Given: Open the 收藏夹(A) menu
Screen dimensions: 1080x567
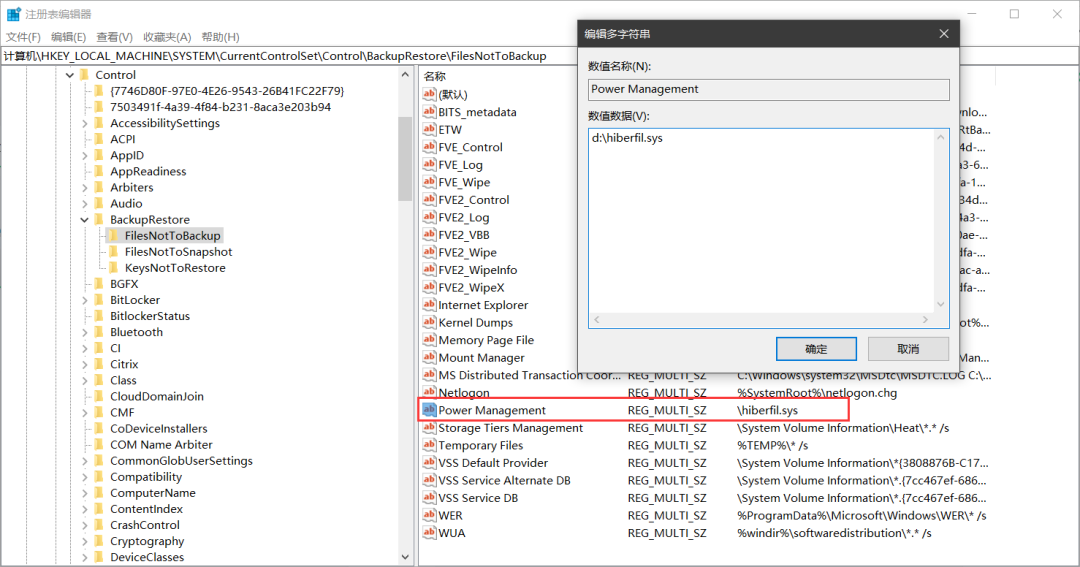Looking at the screenshot, I should coord(165,37).
